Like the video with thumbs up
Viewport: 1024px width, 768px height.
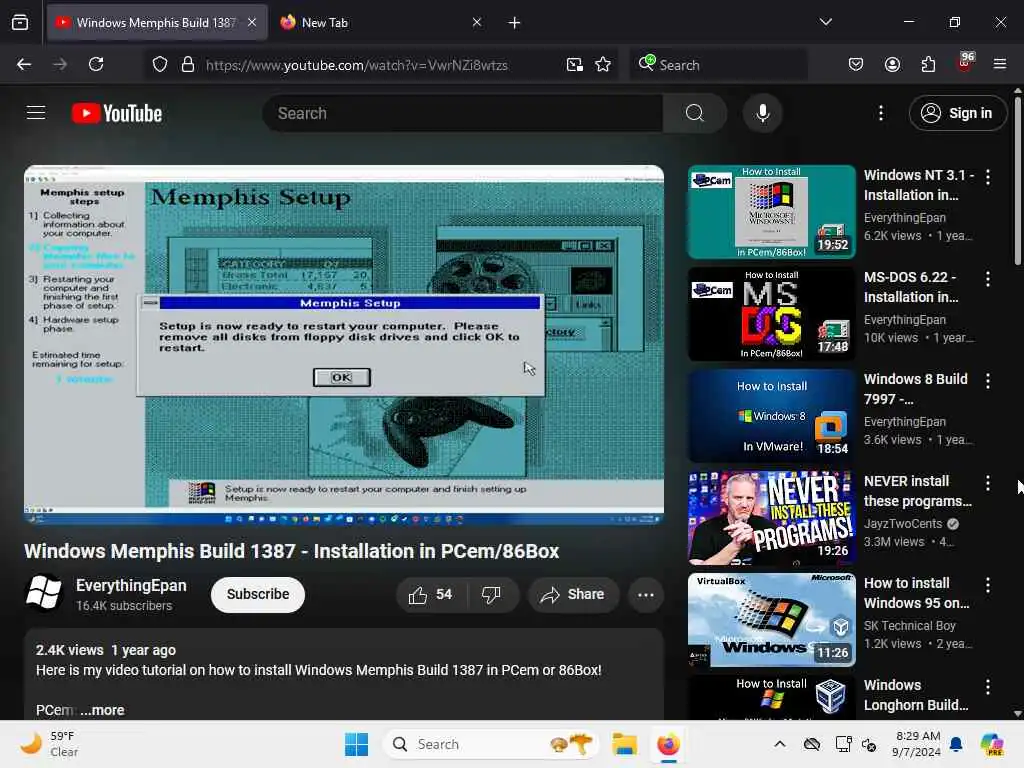[x=431, y=594]
